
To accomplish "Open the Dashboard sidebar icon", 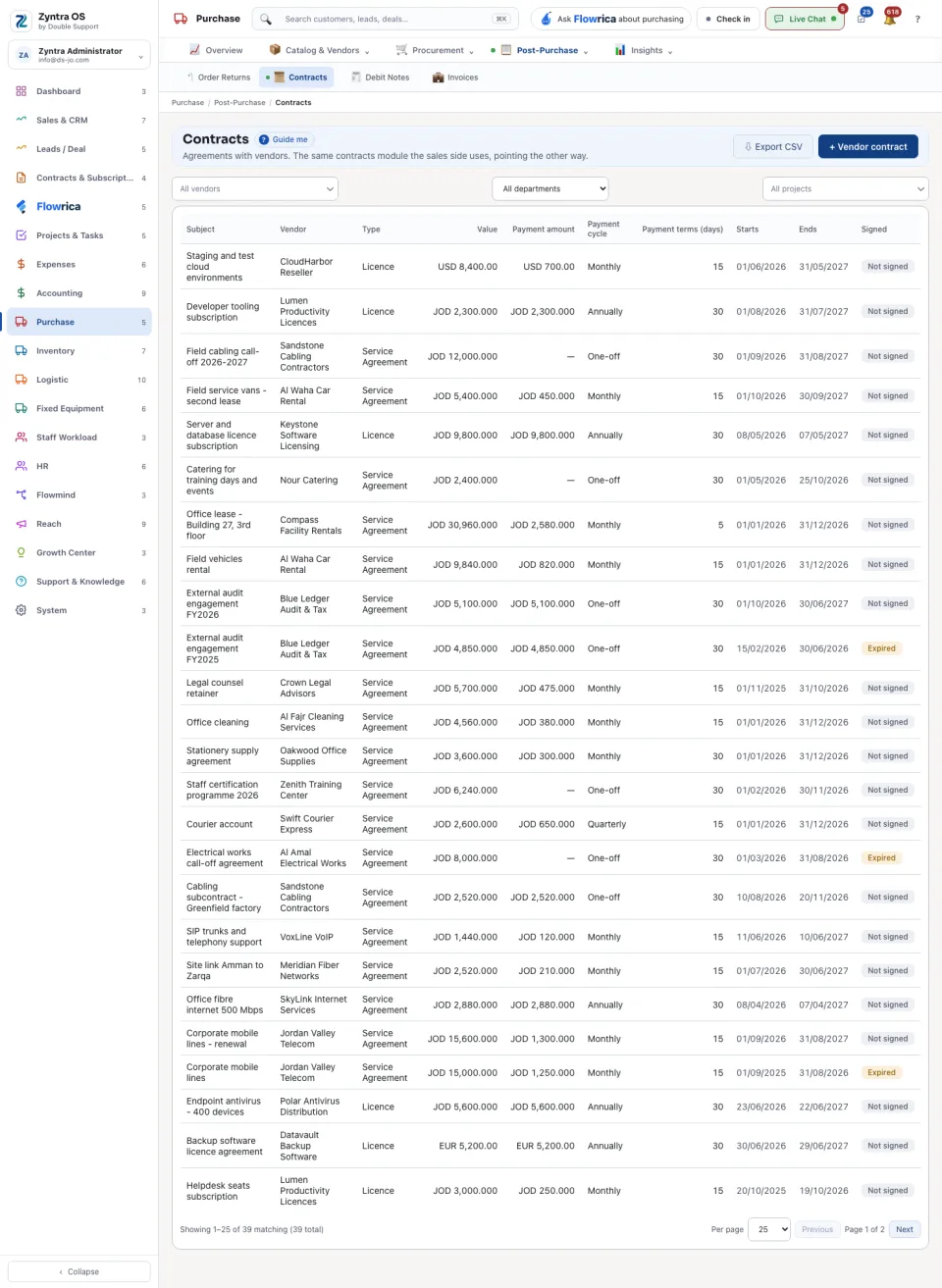I will [x=21, y=91].
